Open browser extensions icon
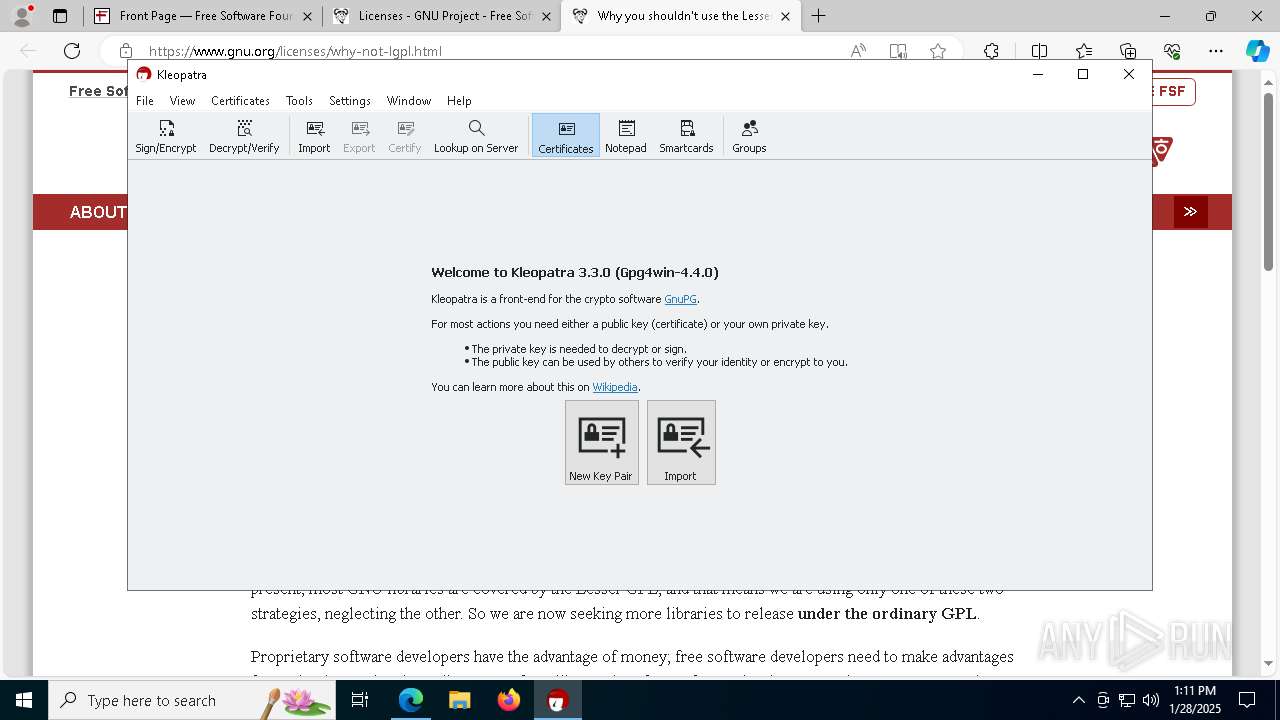Screen dimensions: 1280x720 tap(991, 51)
